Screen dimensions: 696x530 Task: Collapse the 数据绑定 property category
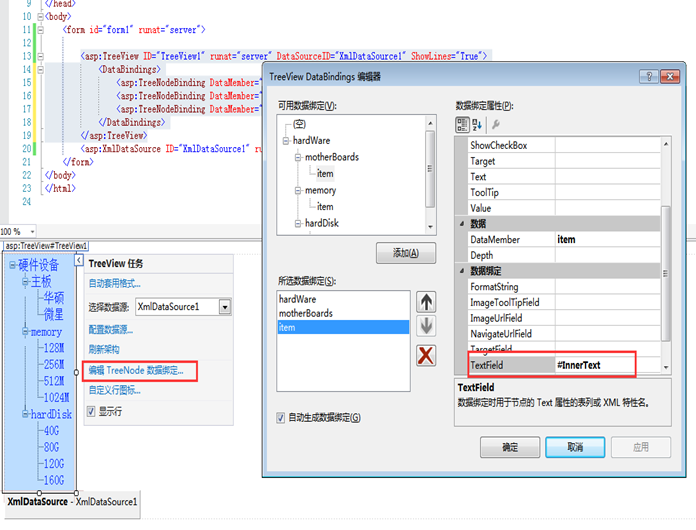coord(462,271)
